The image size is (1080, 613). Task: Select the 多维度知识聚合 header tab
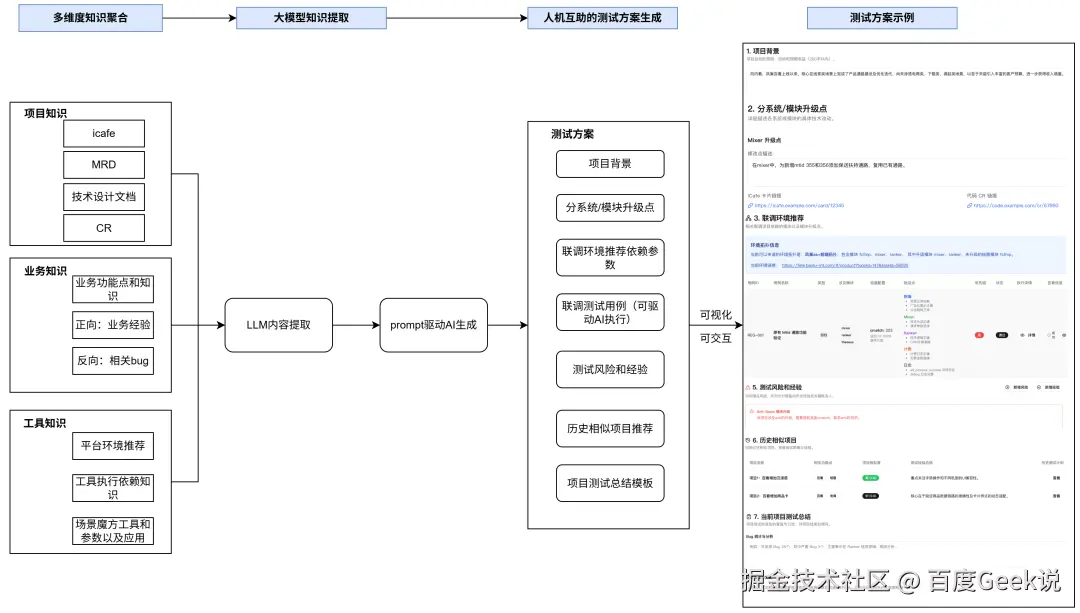[90, 17]
